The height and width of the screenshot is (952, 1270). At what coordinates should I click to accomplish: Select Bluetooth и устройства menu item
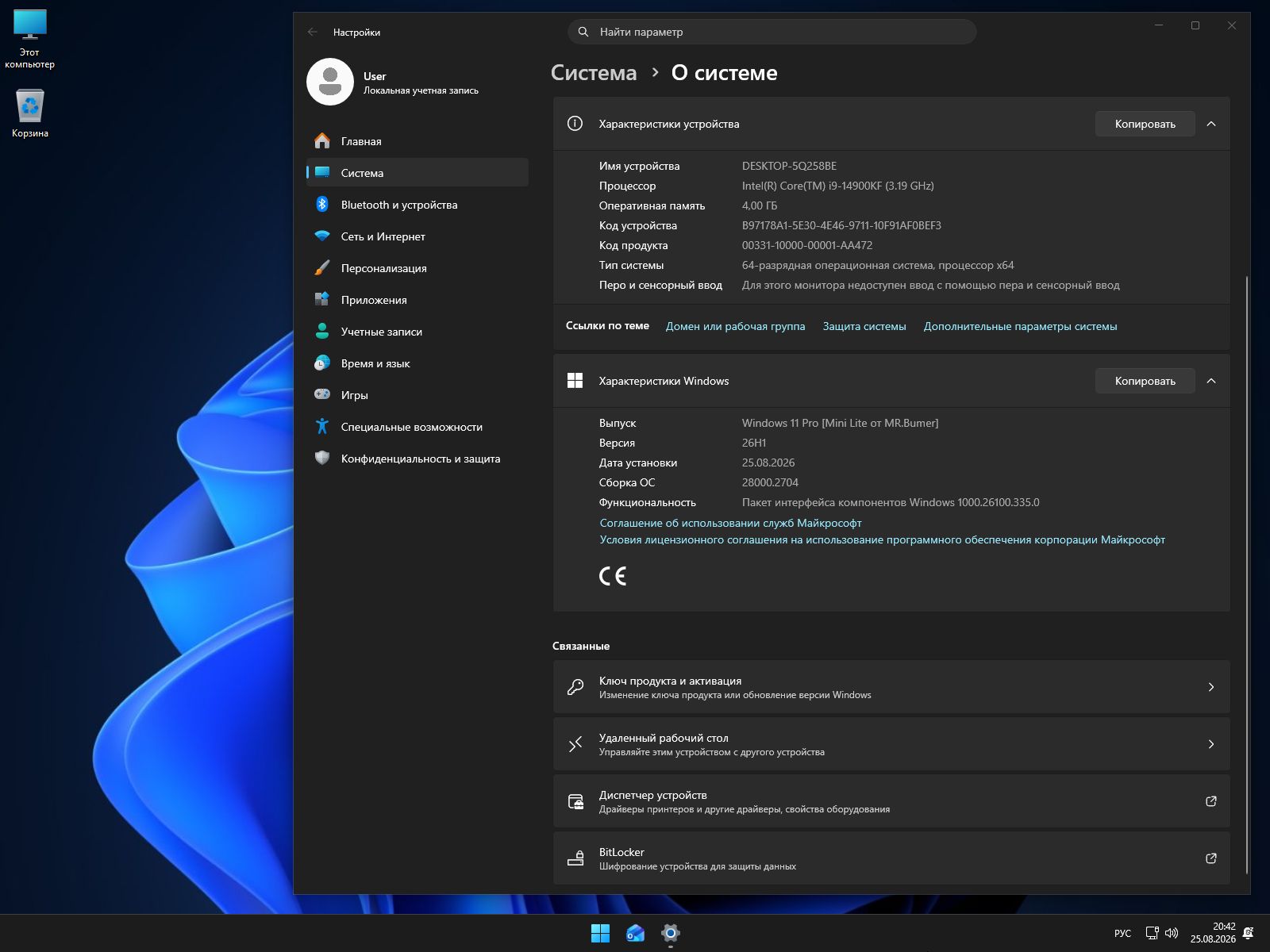tap(418, 205)
